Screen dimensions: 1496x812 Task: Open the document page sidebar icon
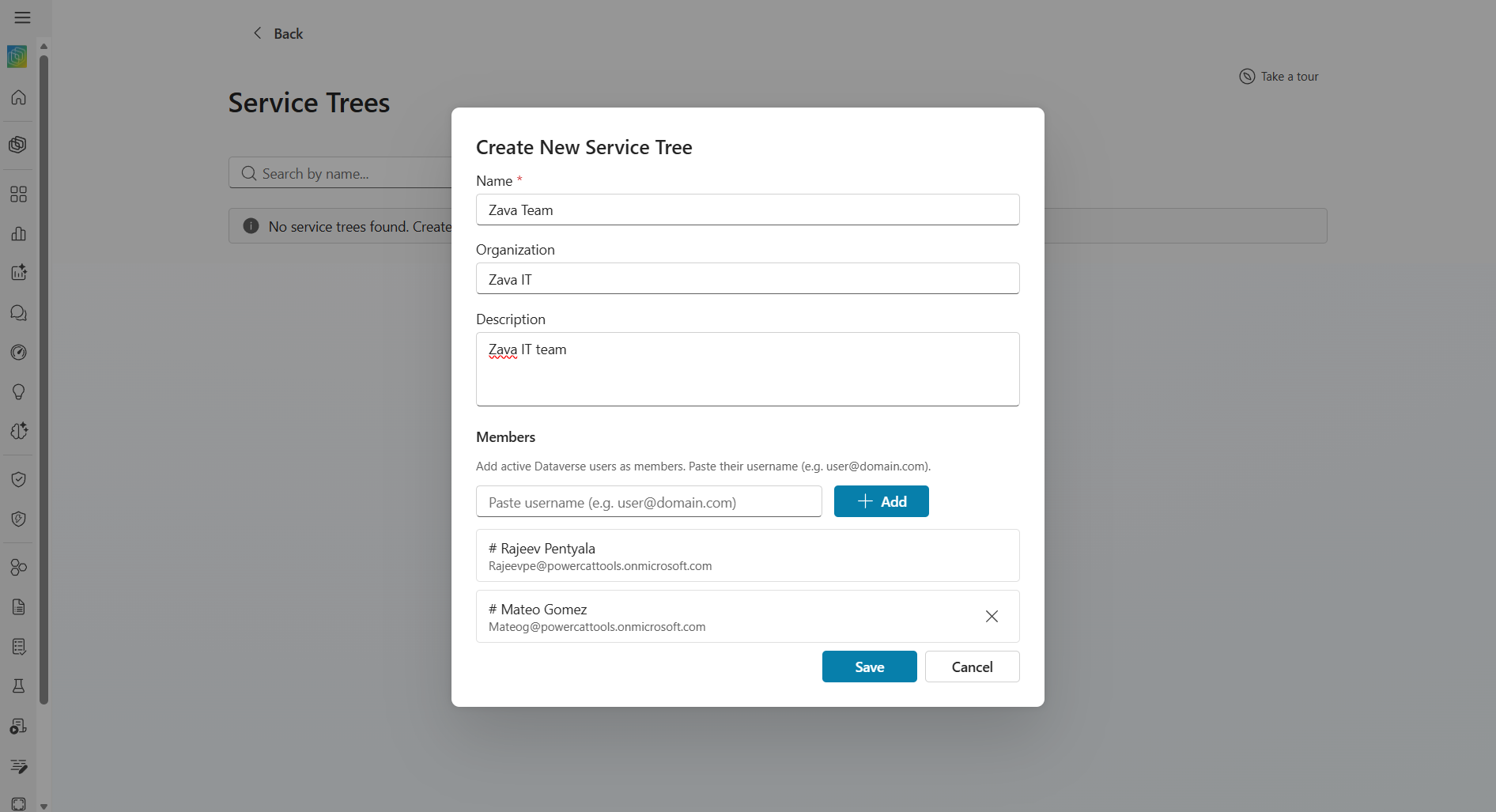(x=18, y=606)
